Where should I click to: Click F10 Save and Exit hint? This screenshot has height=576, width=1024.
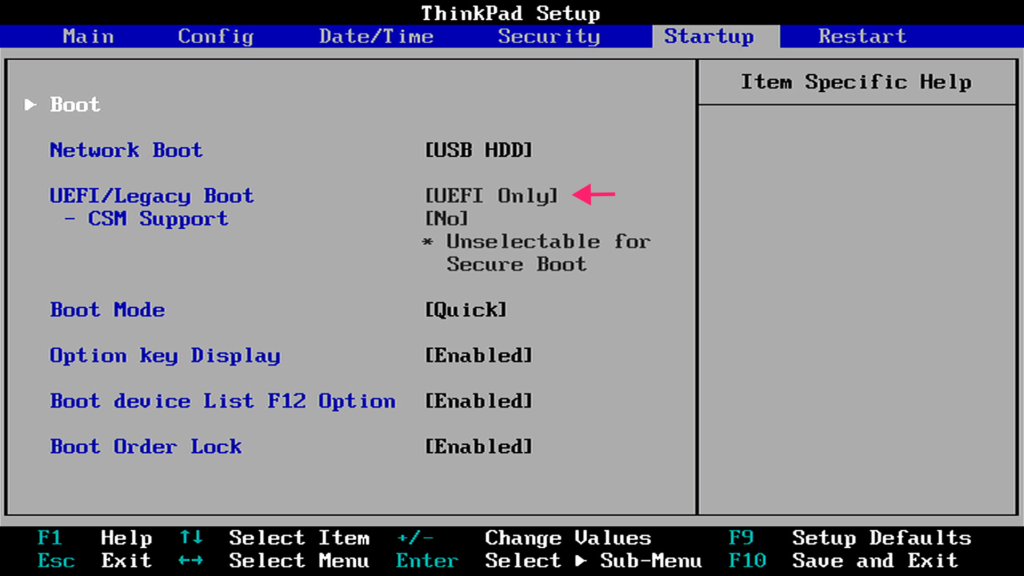tap(844, 561)
